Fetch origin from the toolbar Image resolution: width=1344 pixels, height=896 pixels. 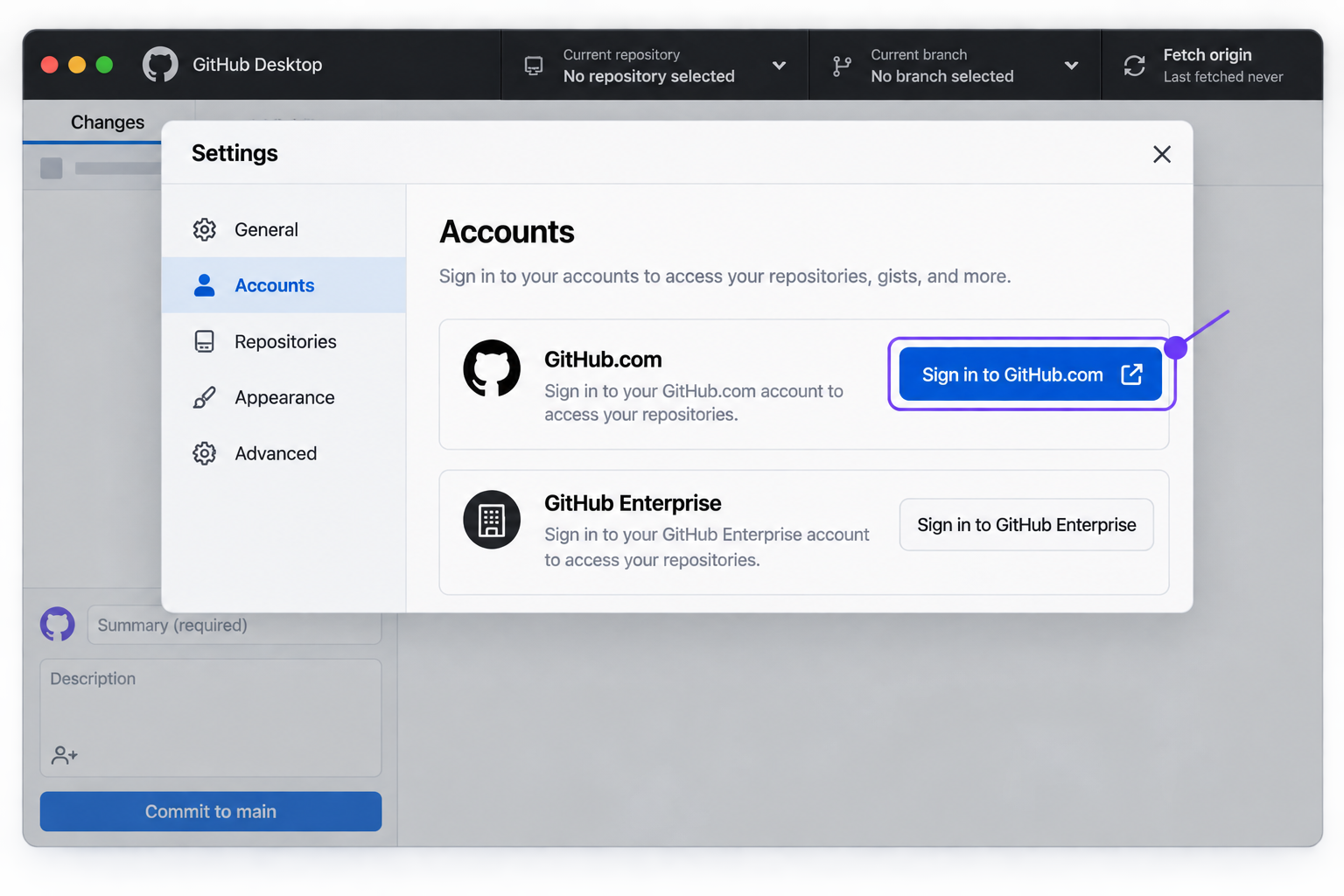1212,66
